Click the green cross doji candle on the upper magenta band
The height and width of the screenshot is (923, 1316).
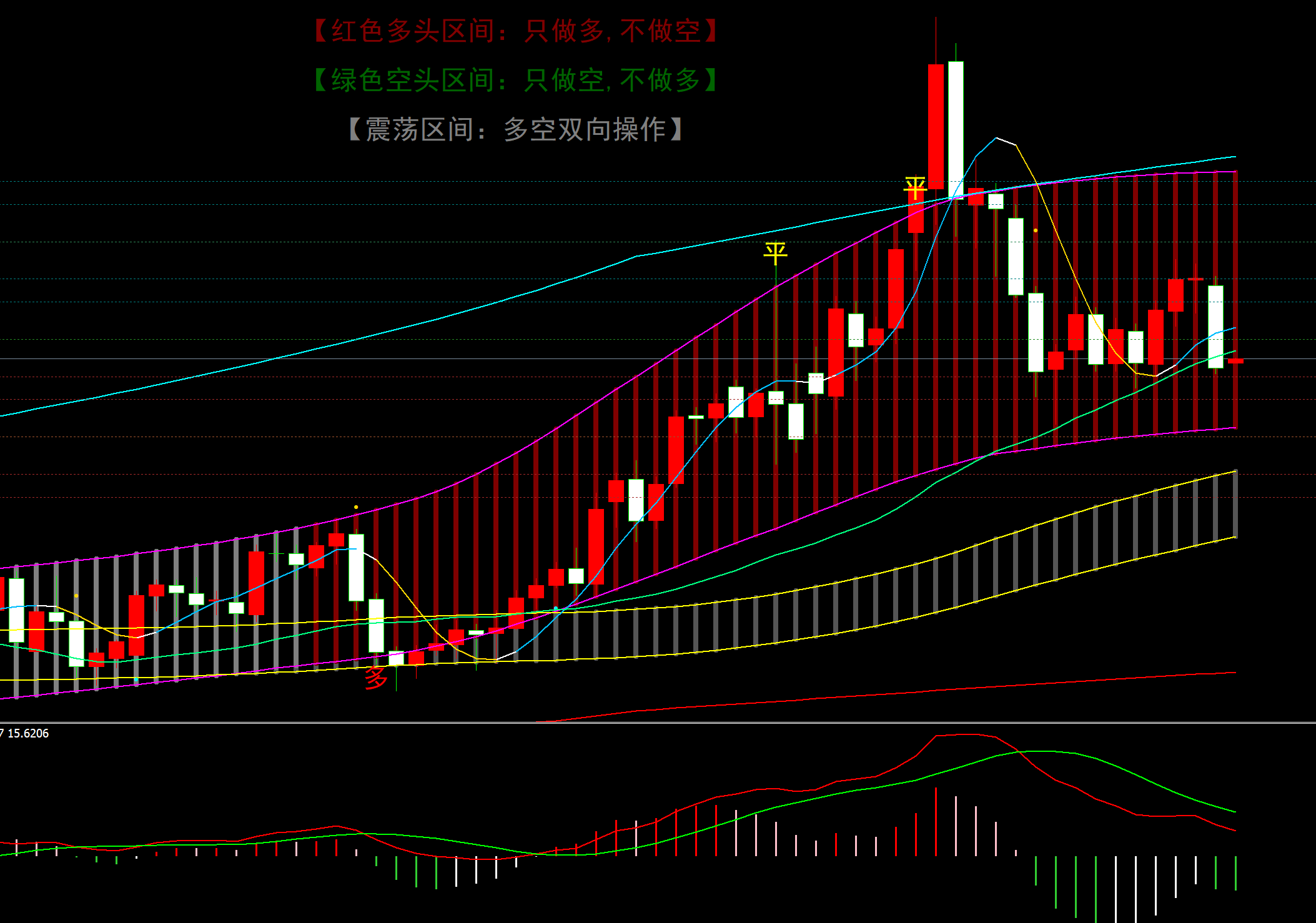276,554
